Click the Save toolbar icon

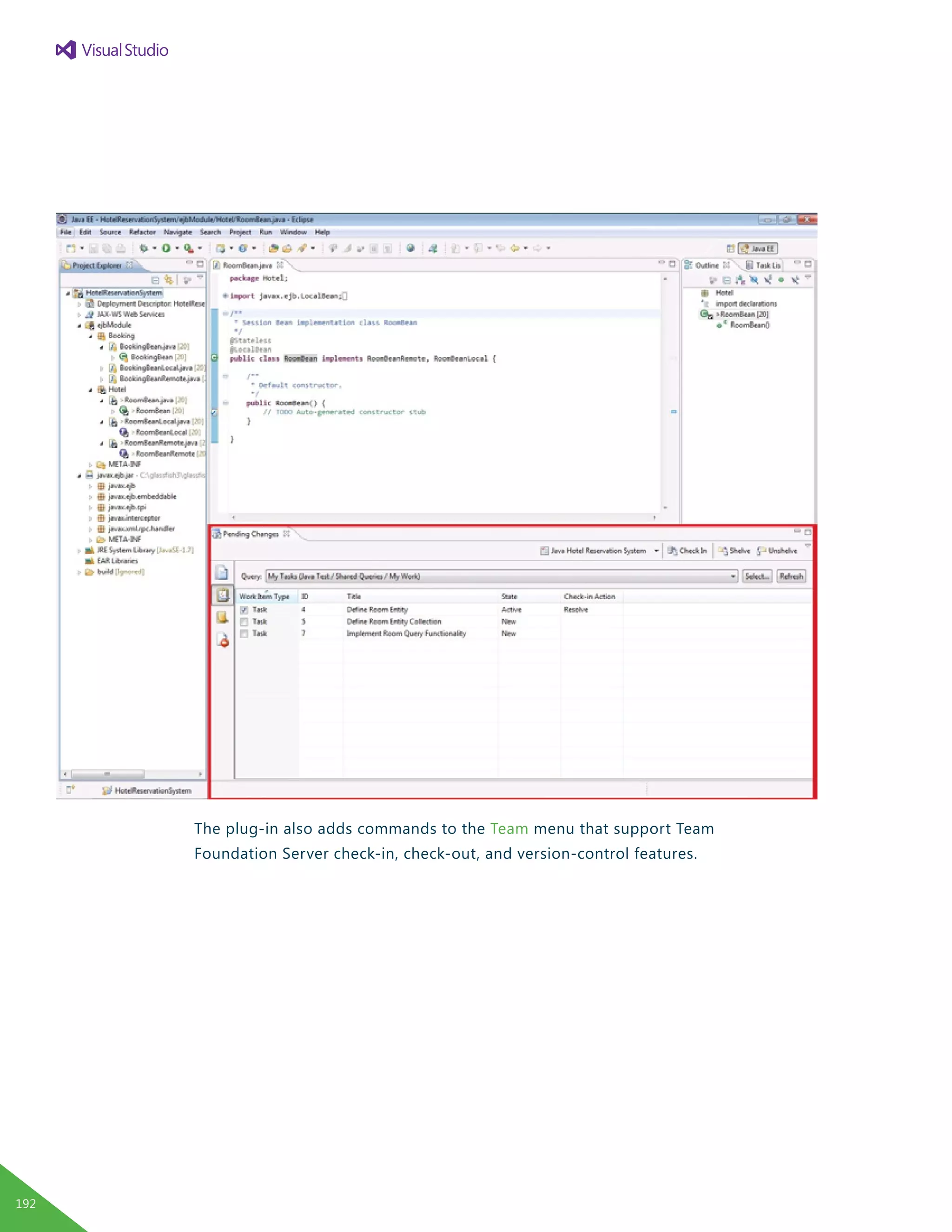[93, 248]
